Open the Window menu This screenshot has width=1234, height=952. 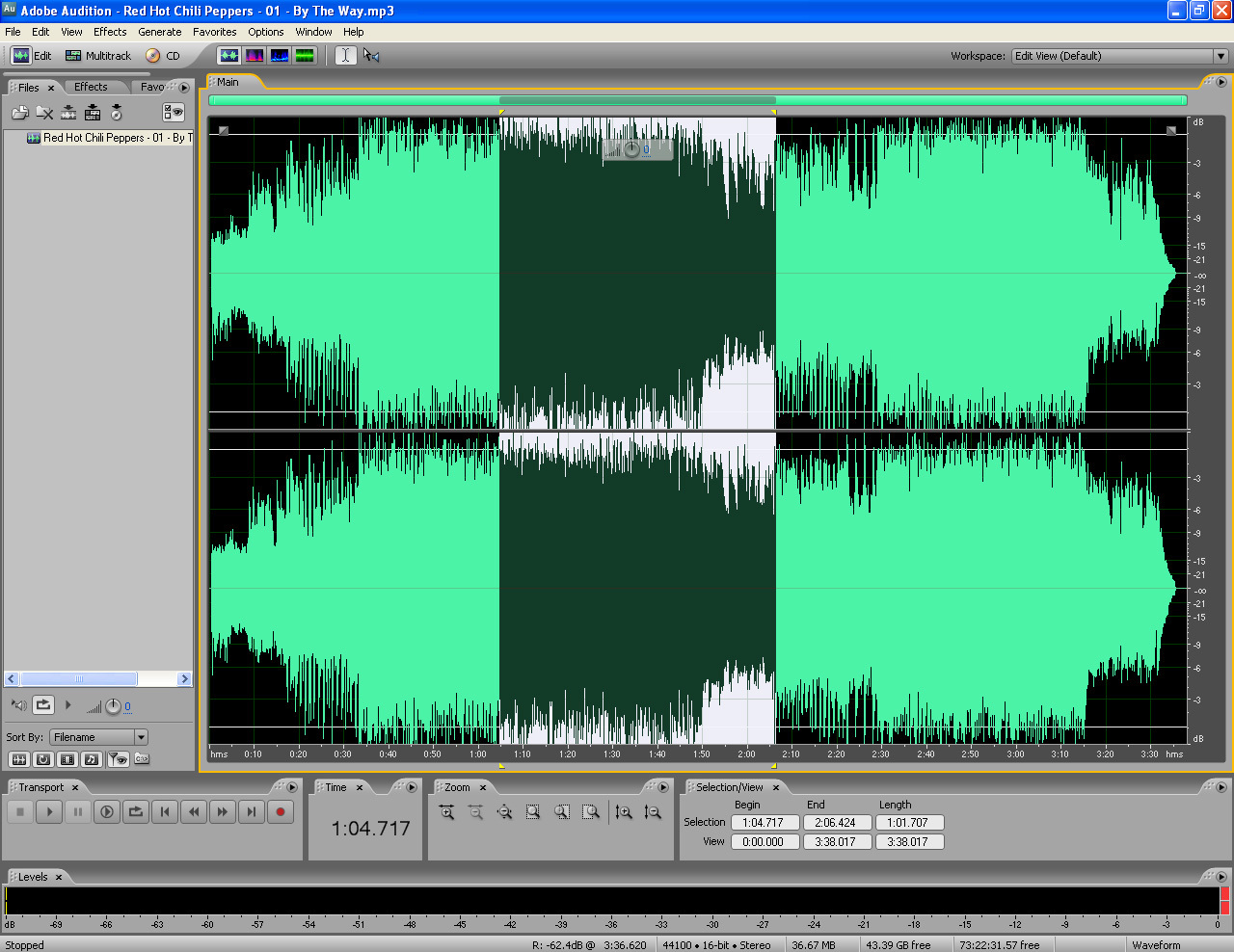pos(314,32)
